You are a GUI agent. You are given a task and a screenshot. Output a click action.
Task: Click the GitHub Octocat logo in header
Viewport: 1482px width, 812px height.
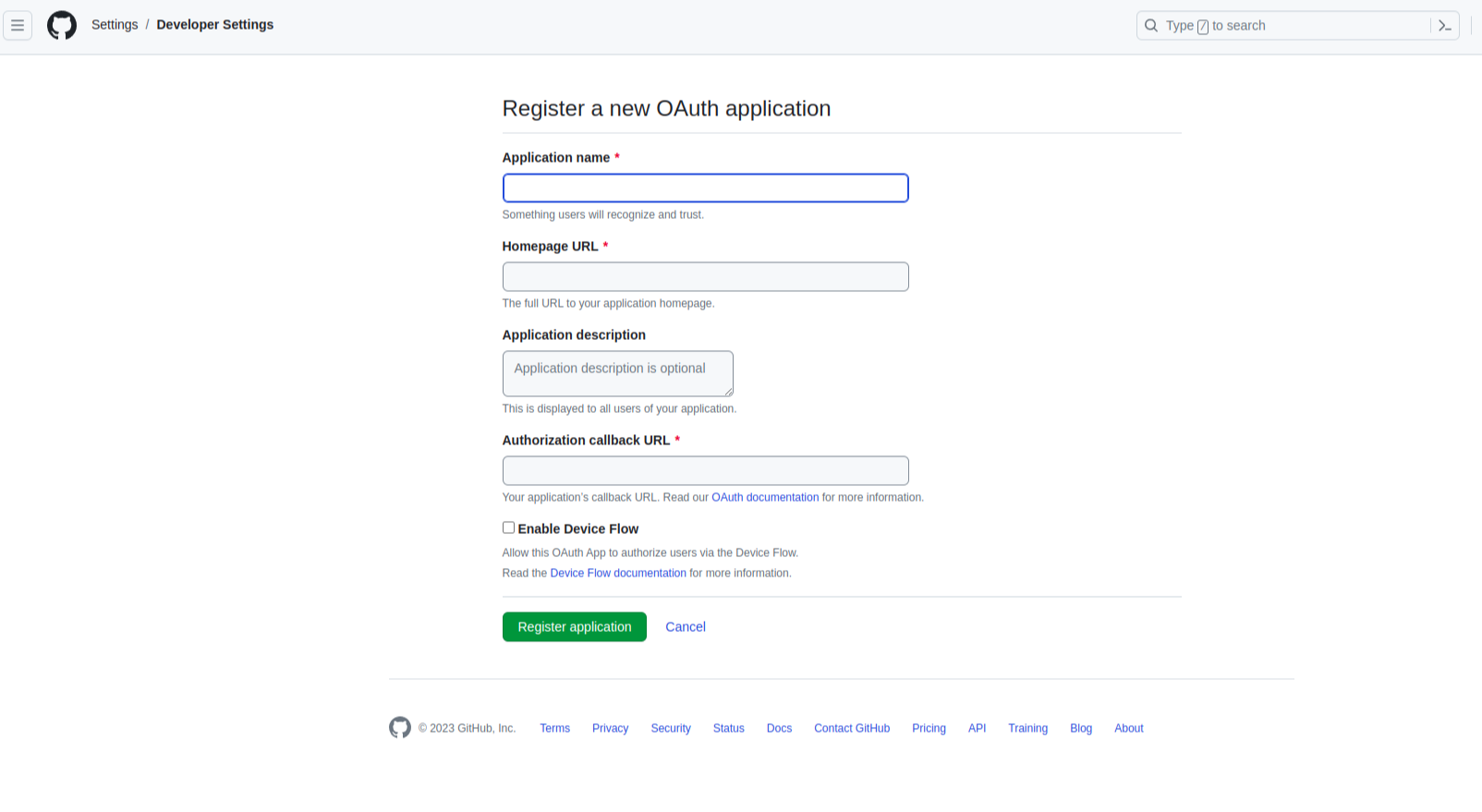(x=62, y=26)
